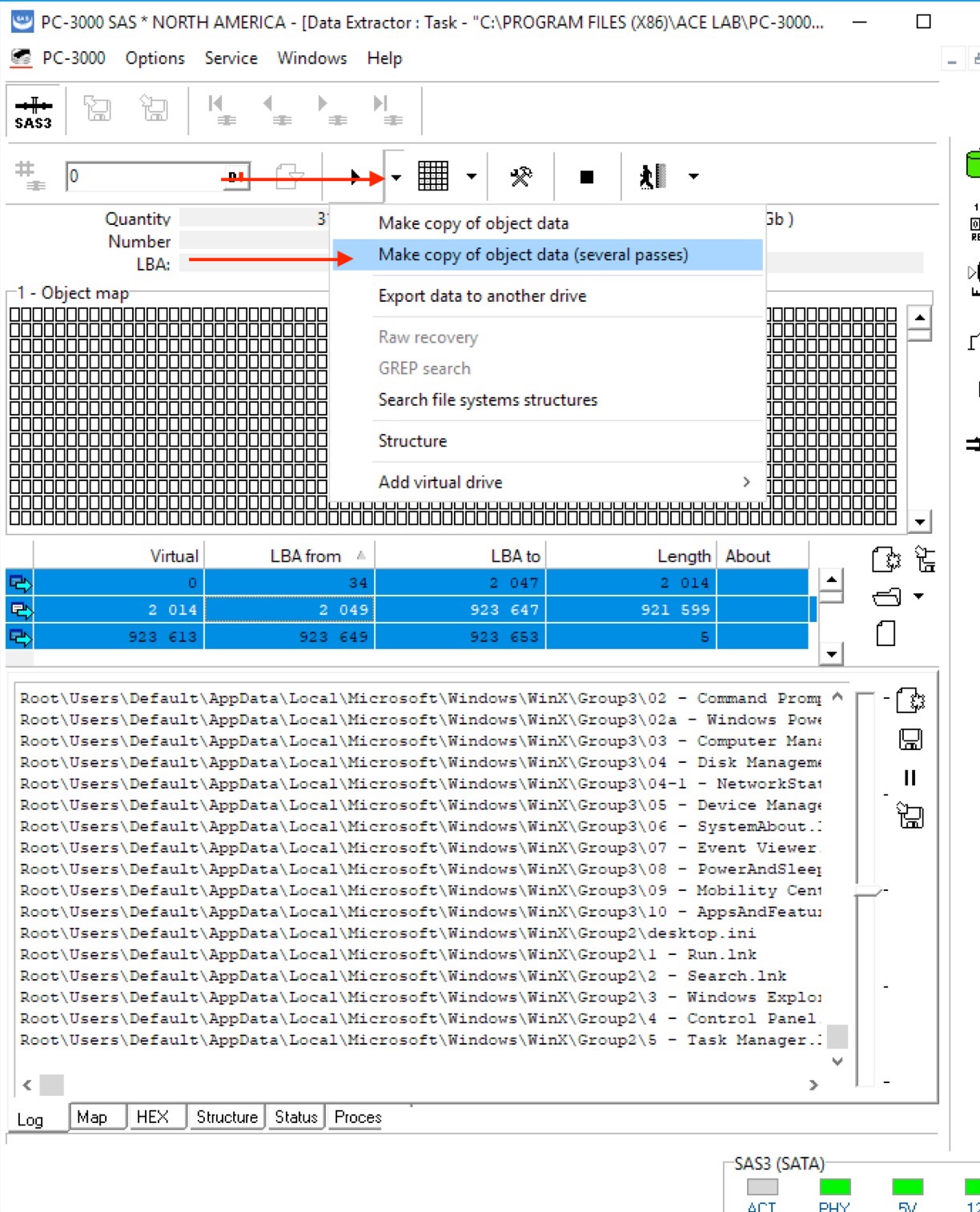Switch to the Structure tab
This screenshot has height=1212, width=980.
[x=227, y=1117]
